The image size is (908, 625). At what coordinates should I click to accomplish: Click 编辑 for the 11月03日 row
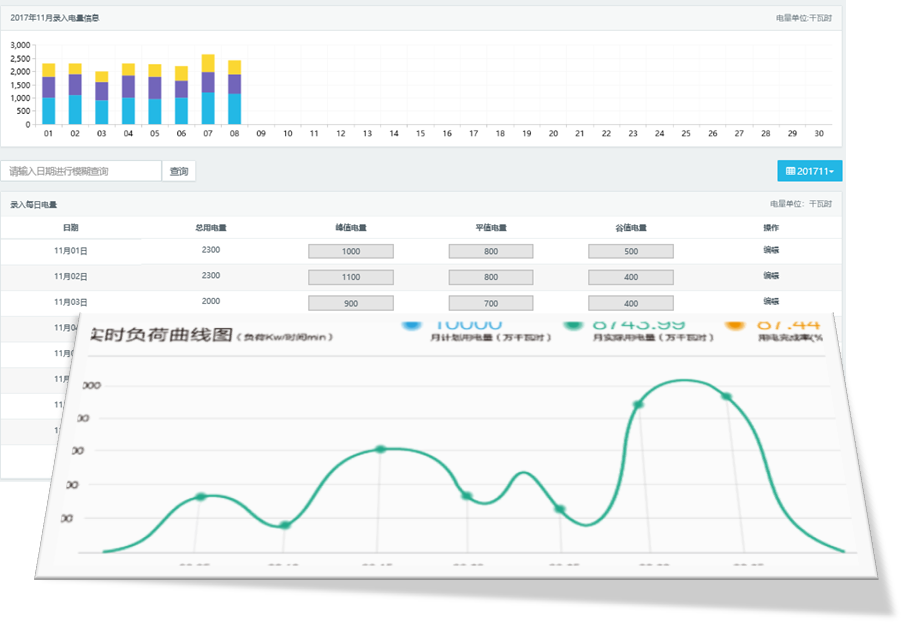click(771, 301)
